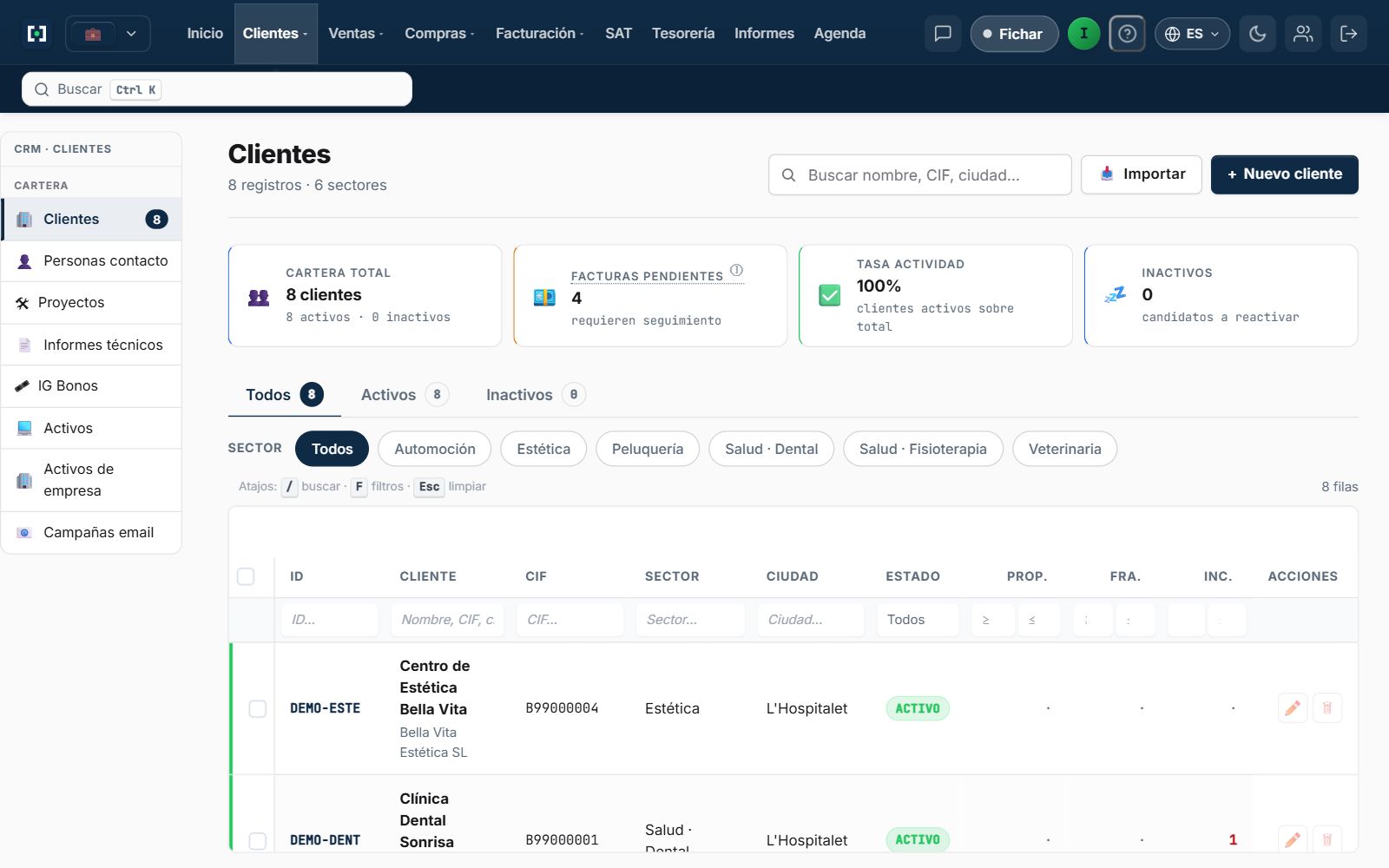Open the Activos item in the sidebar
Image resolution: width=1389 pixels, height=868 pixels.
pos(91,428)
